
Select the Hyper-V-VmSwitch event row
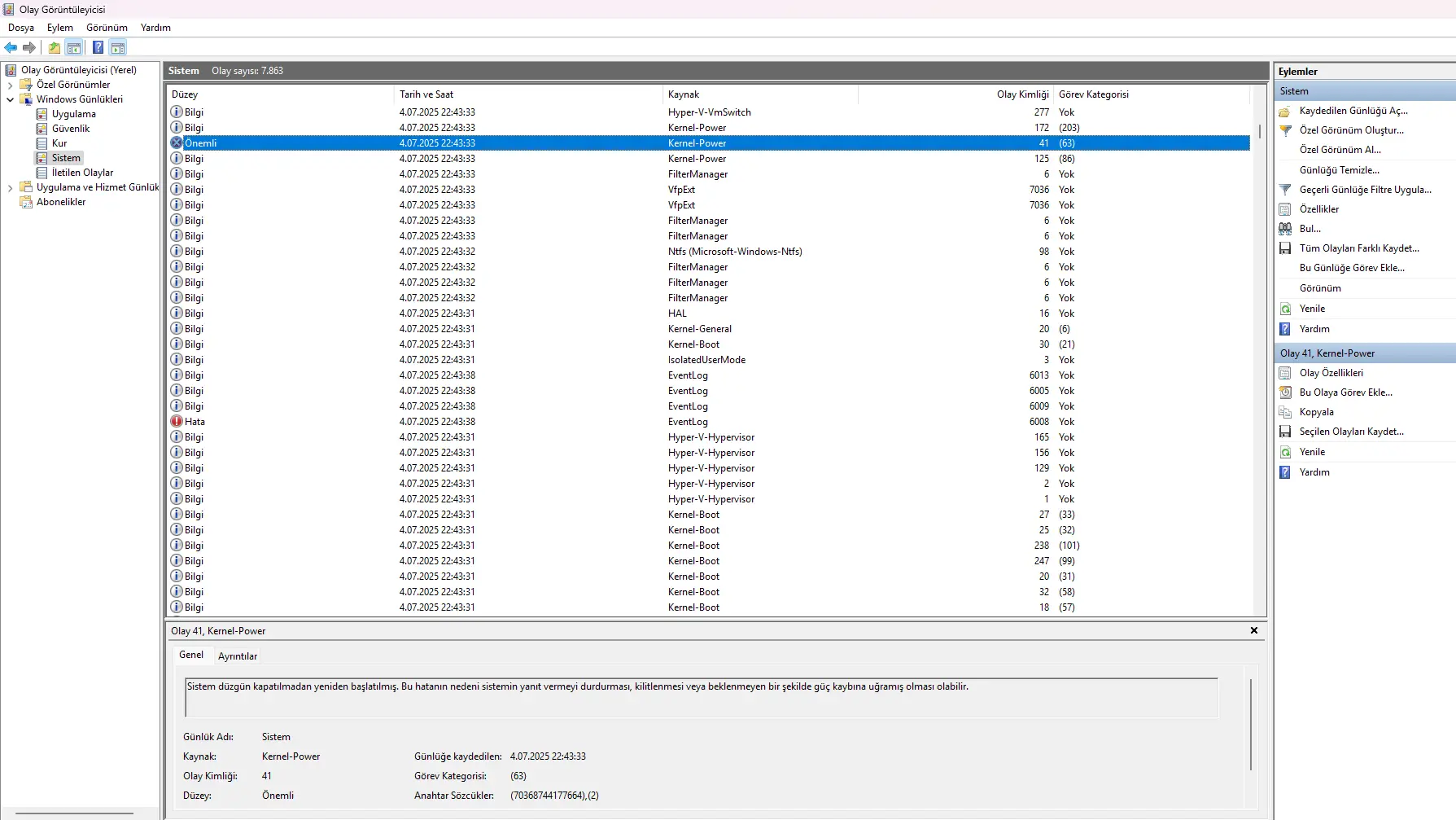[708, 112]
